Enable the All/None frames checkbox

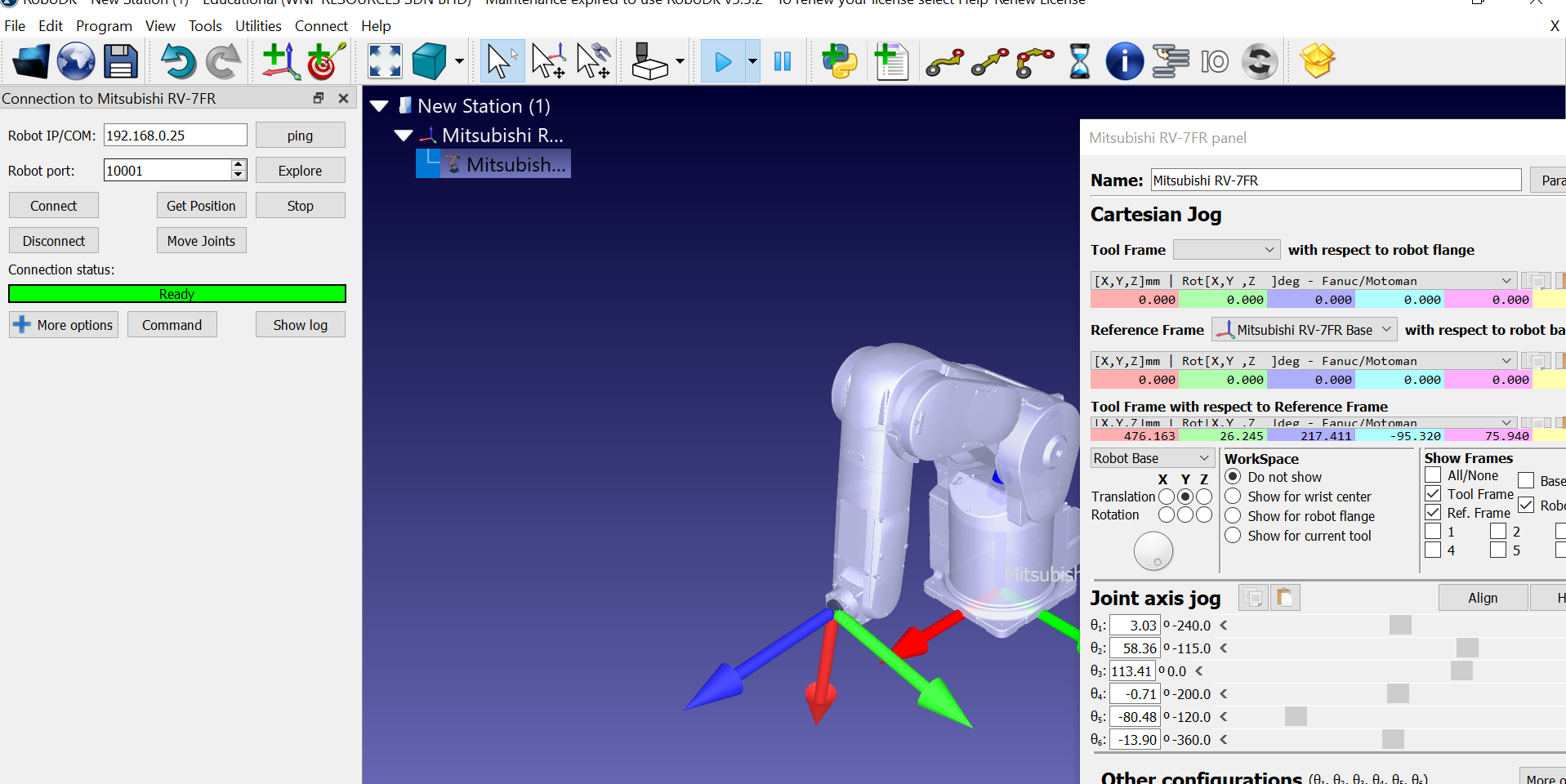coord(1433,475)
